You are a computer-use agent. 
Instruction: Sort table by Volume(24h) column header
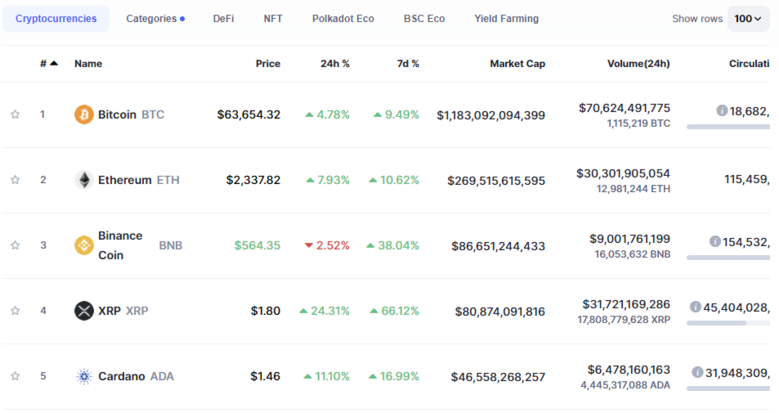638,64
